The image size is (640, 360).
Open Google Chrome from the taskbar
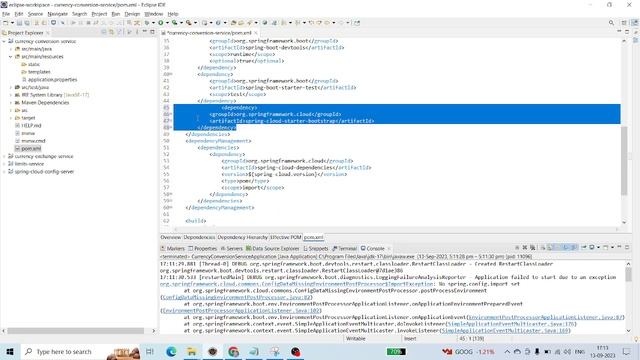(x=233, y=351)
